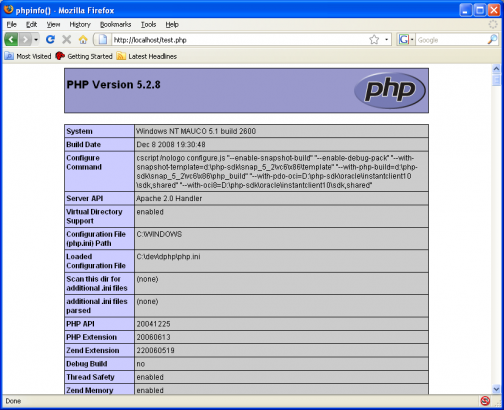Viewport: 504px width, 410px height.
Task: Go to the Home page icon
Action: point(83,40)
